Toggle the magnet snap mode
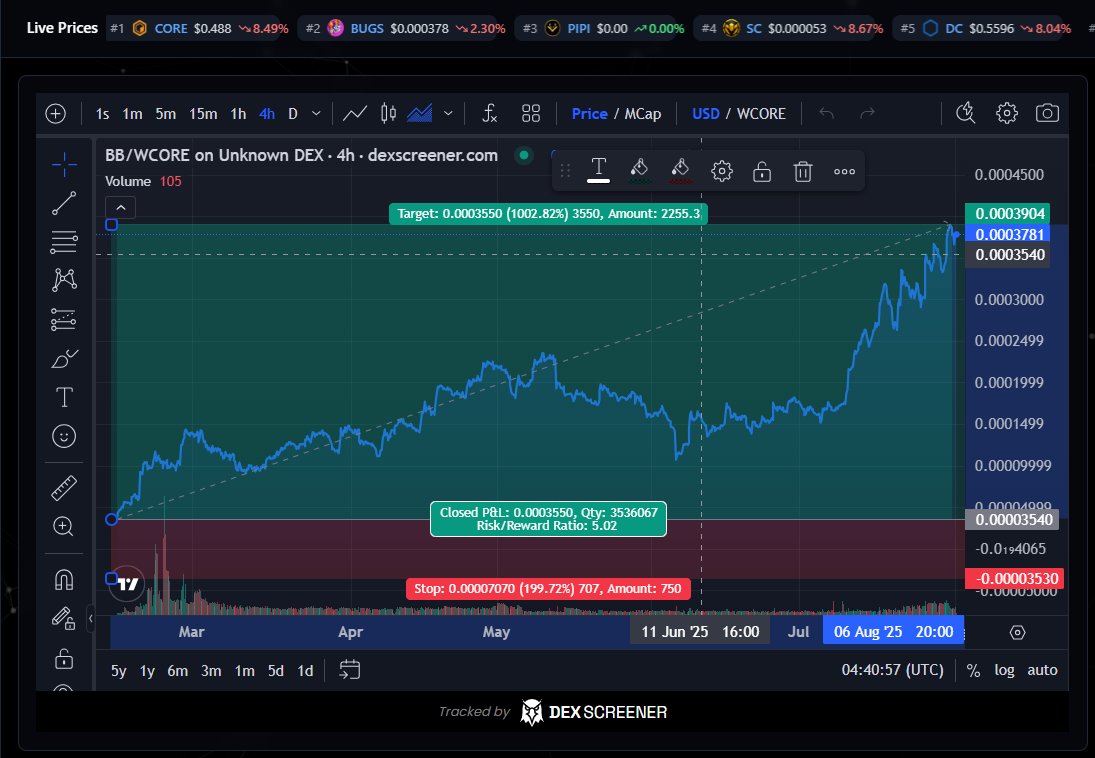 tap(64, 580)
